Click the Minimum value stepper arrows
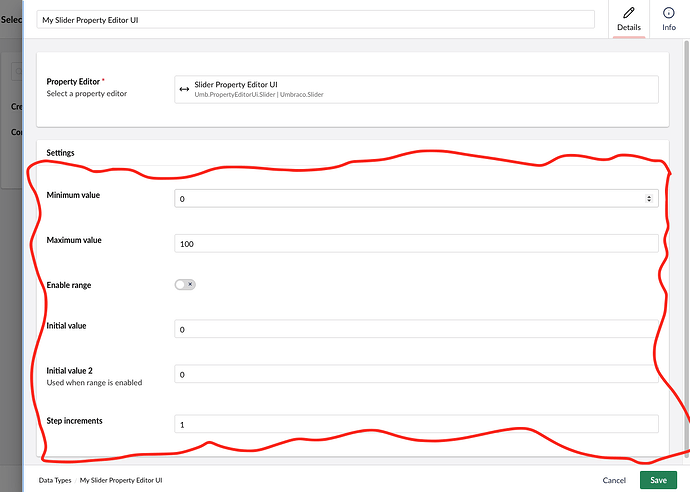 [x=650, y=199]
